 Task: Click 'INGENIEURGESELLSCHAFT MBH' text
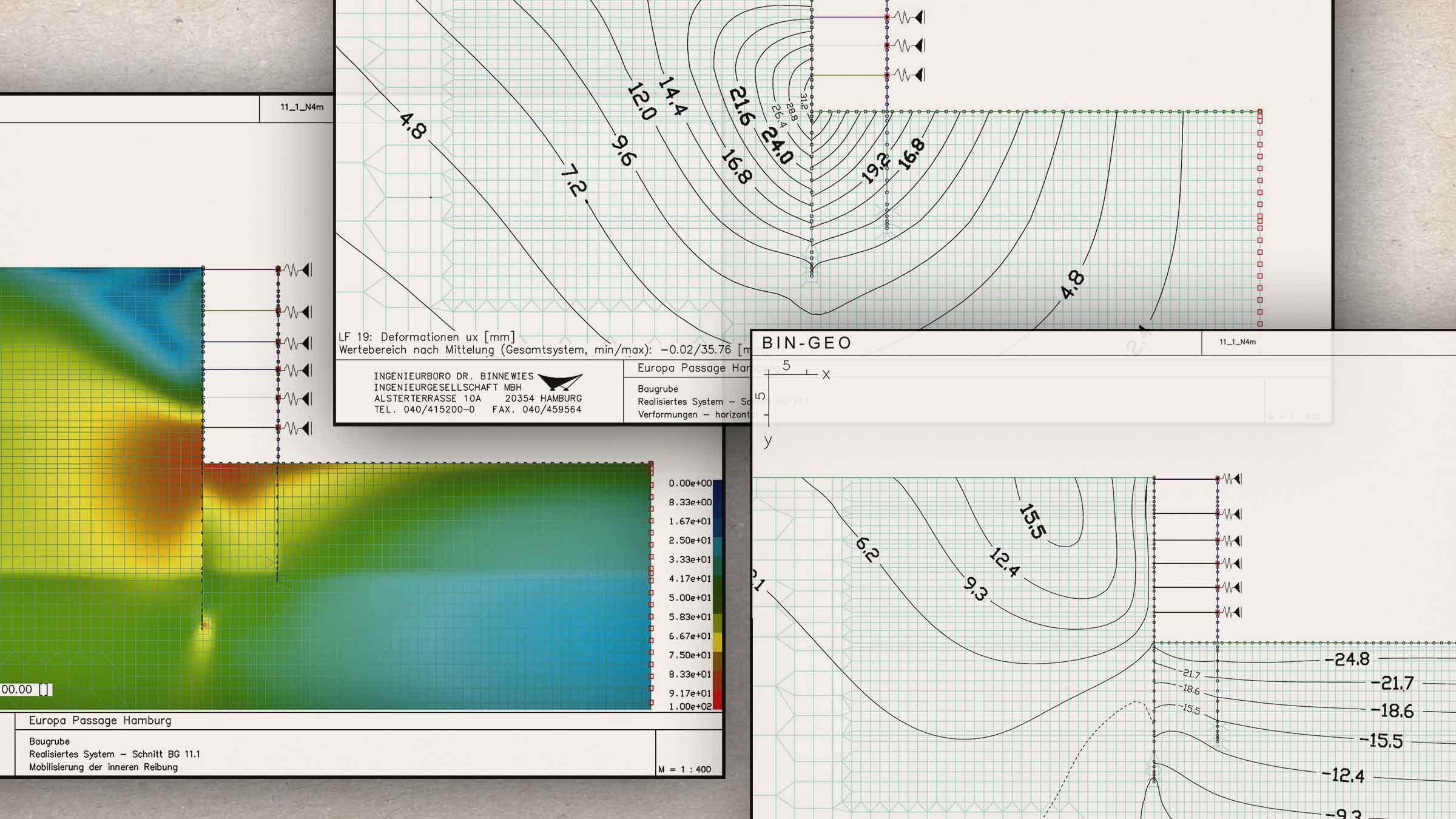point(448,387)
